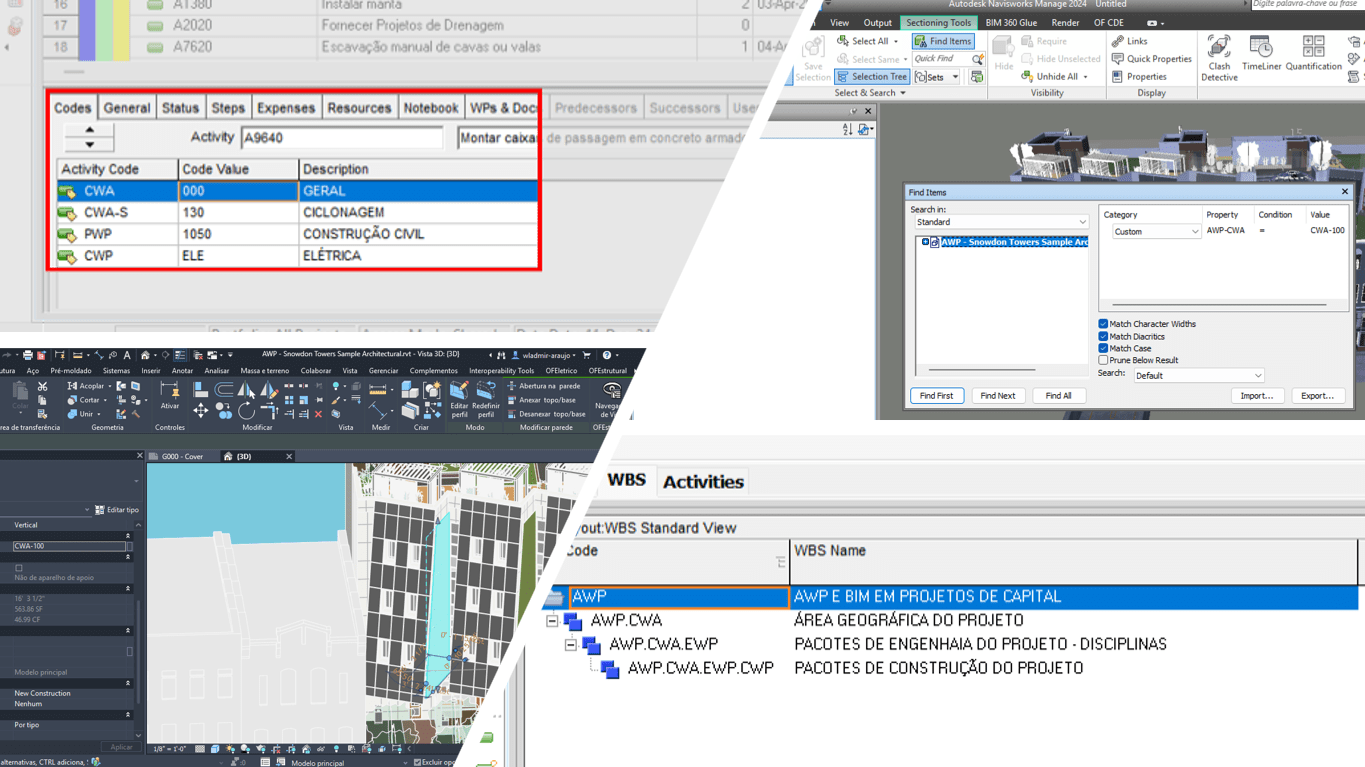Click the Redefinir perfil tool in Revit

point(486,397)
